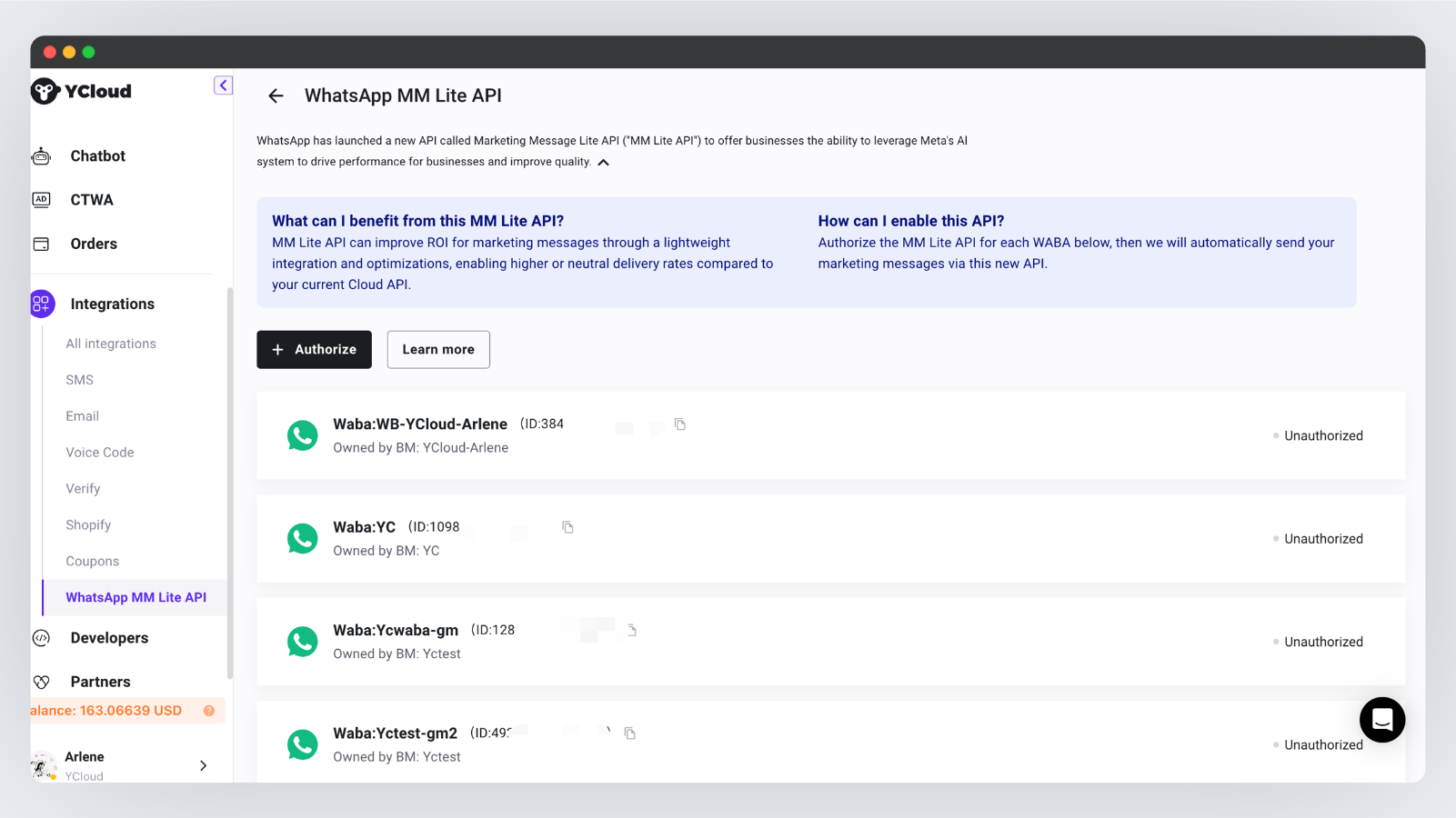
Task: Click the Learn more button
Action: point(438,350)
